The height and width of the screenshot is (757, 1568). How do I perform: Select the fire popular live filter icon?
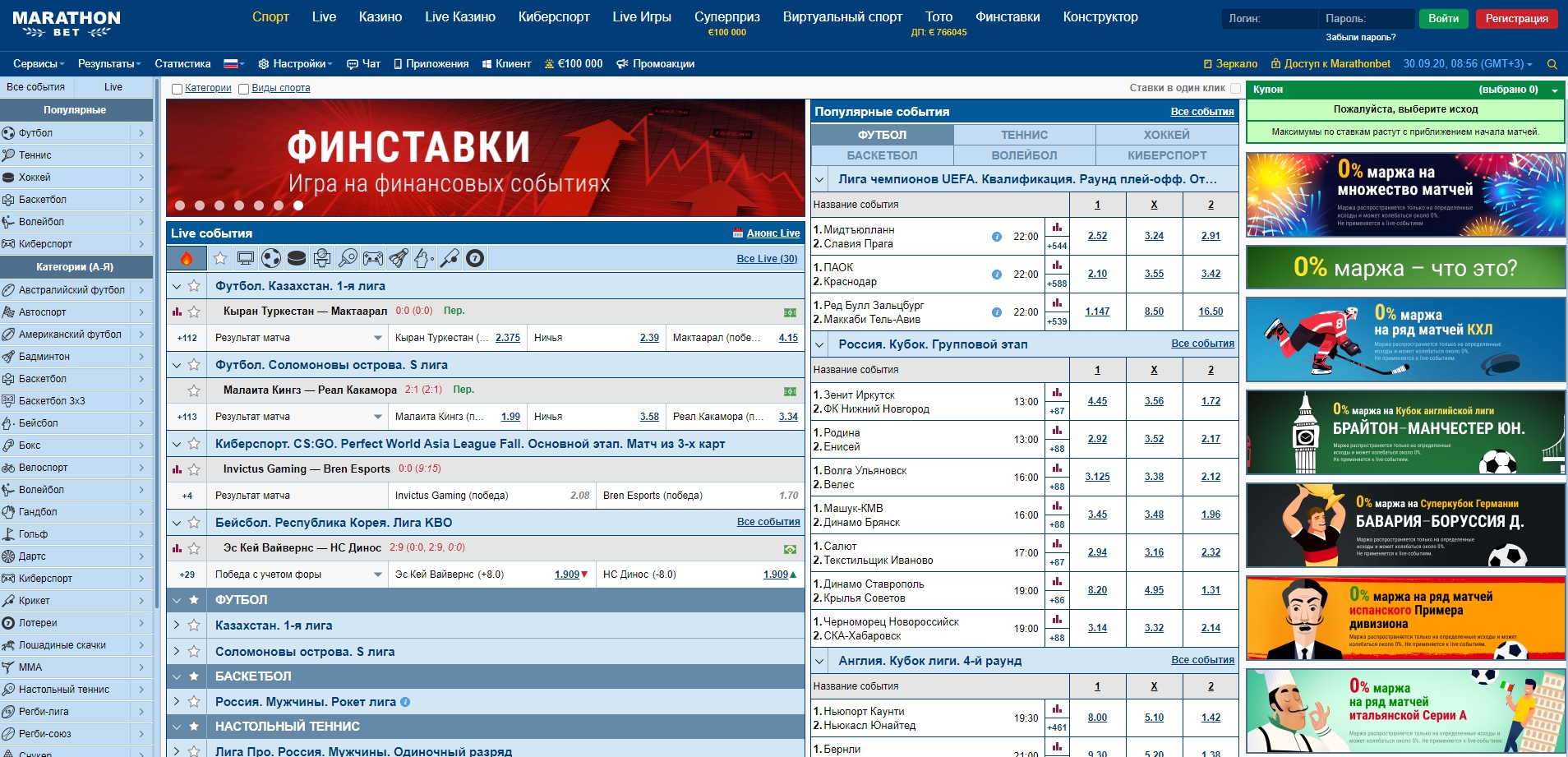tap(187, 258)
